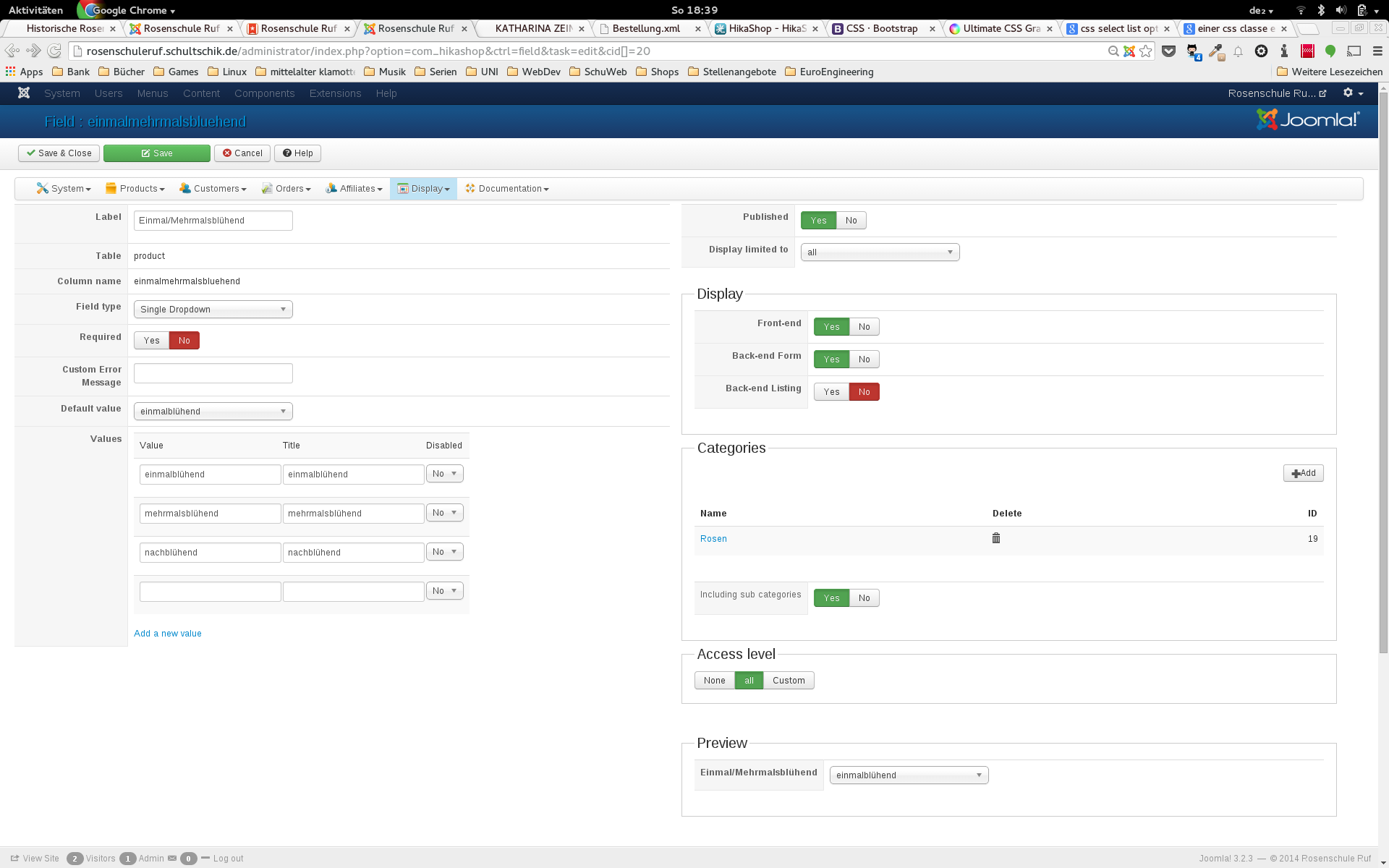
Task: Open Chrome hamburger menu icon
Action: tap(1377, 51)
